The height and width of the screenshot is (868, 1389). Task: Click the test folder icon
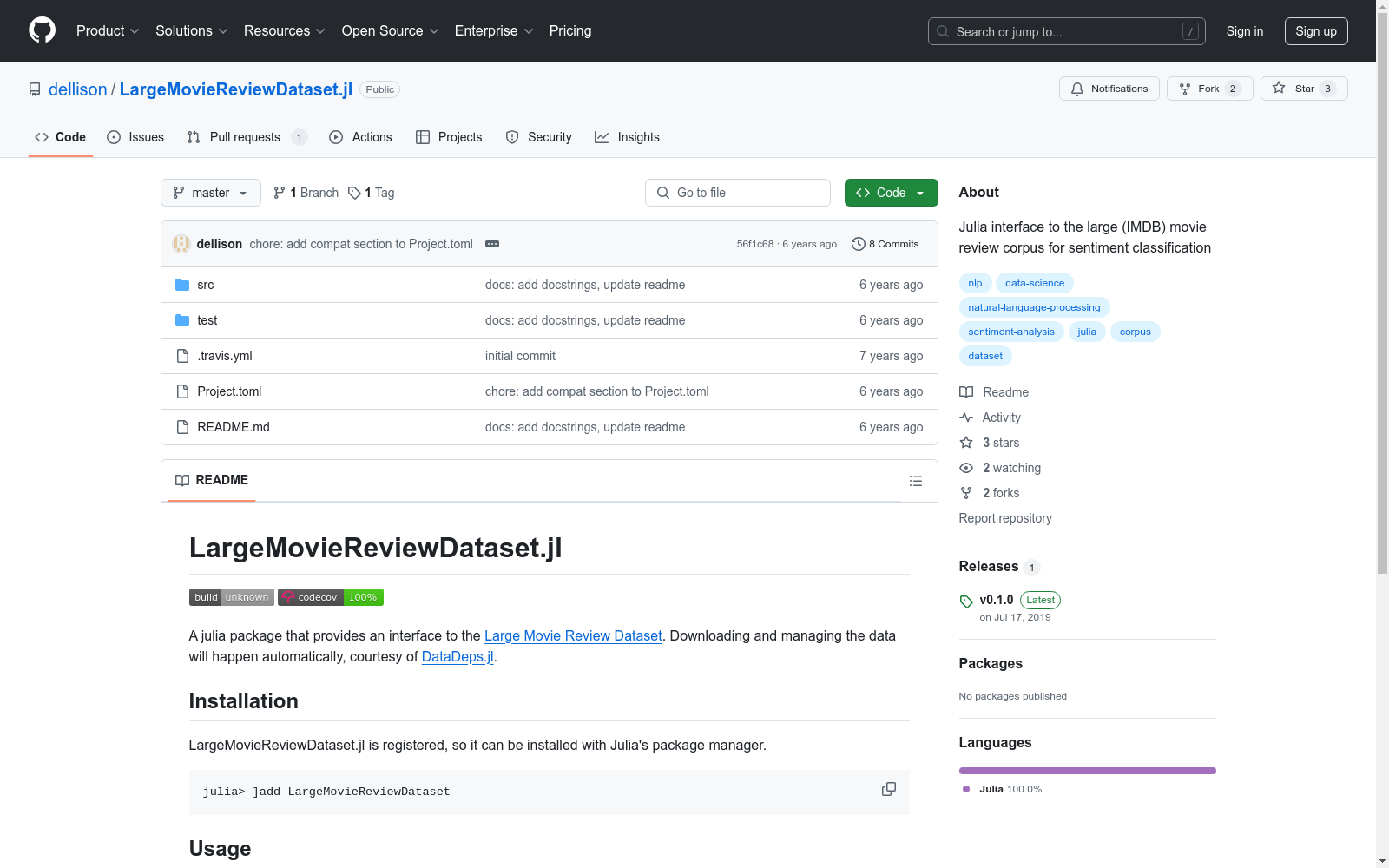[x=182, y=320]
